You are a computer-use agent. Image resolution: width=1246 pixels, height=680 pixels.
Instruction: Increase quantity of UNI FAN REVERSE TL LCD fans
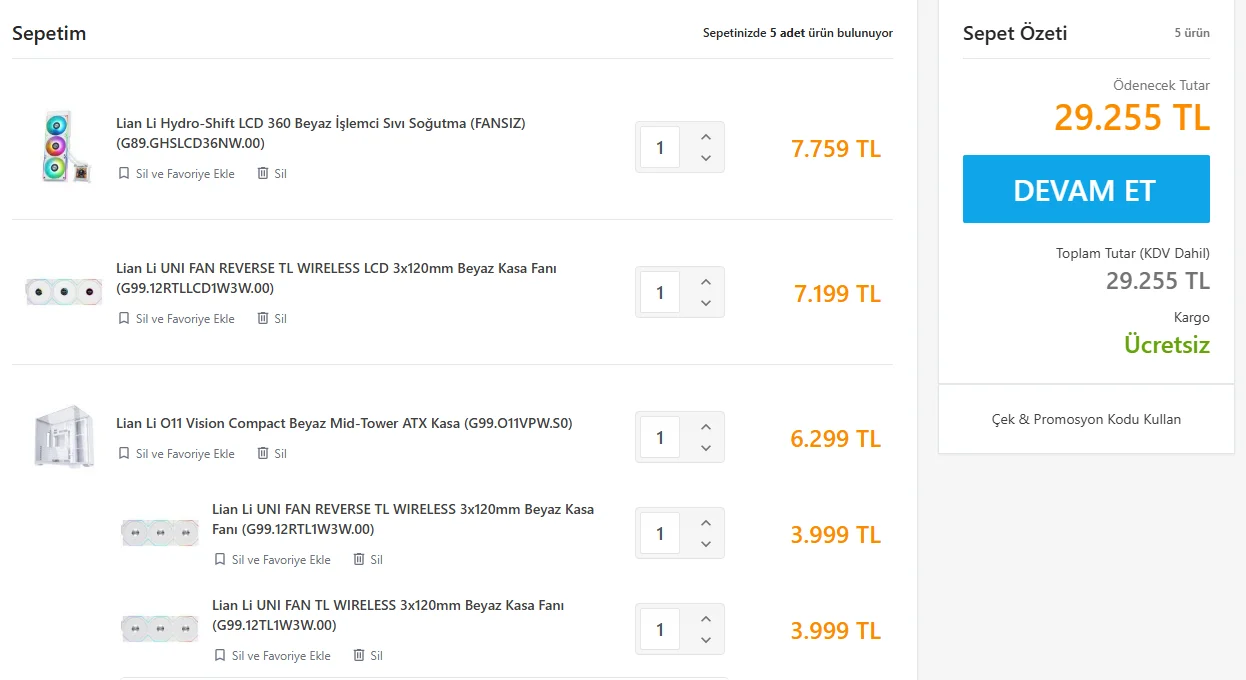(706, 282)
